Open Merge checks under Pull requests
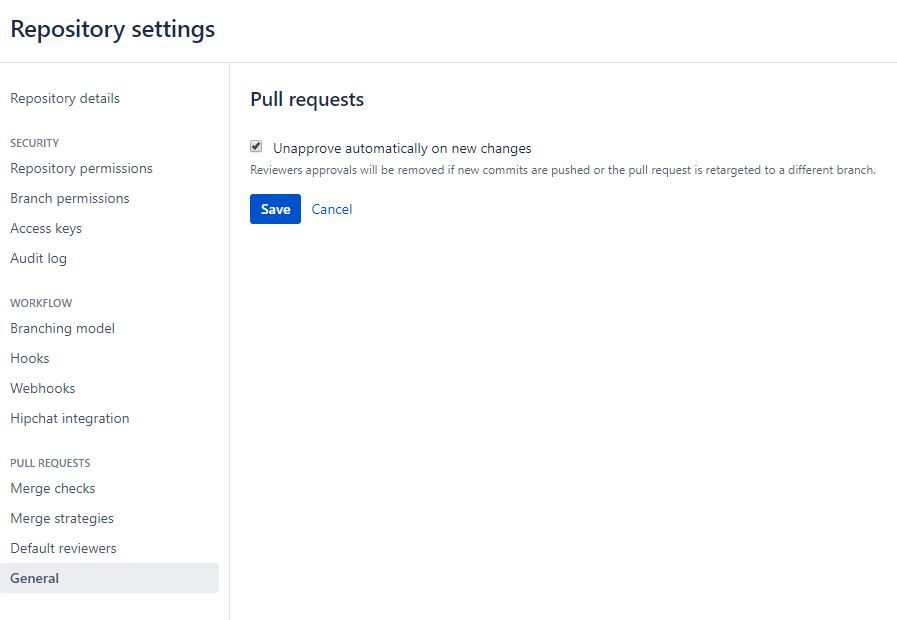Screen dimensions: 897x620 [52, 488]
